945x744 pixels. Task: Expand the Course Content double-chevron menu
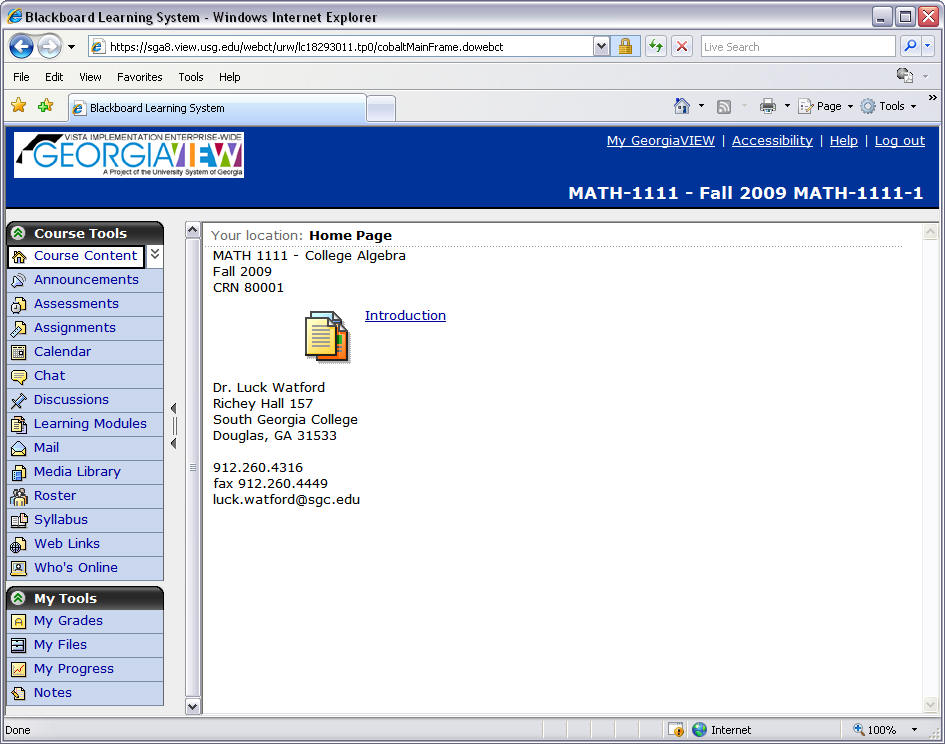tap(155, 254)
